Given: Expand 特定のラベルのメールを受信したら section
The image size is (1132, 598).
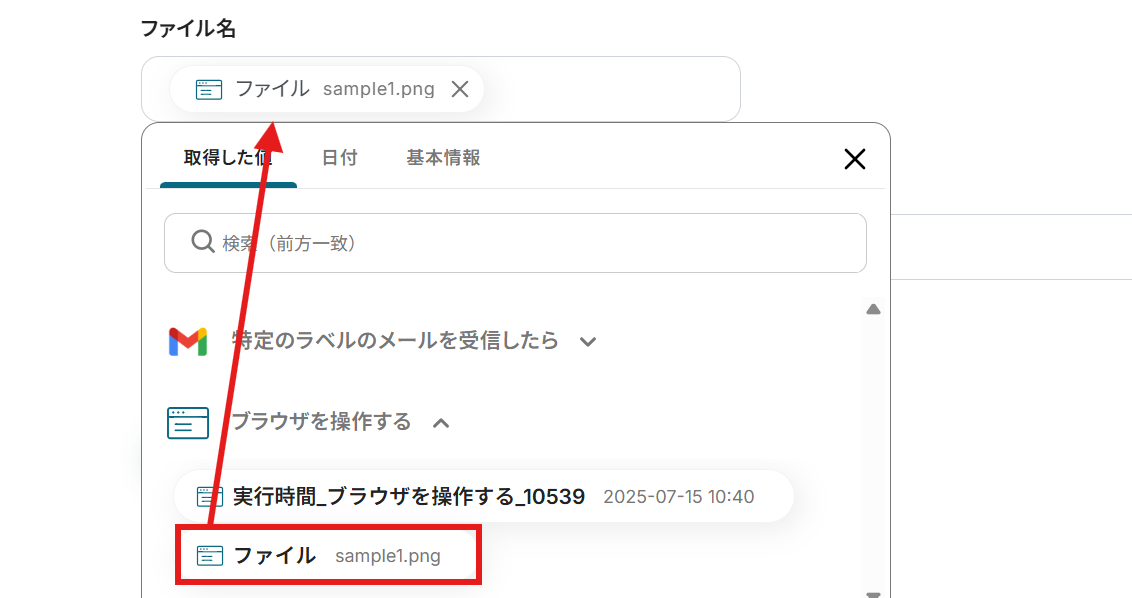Looking at the screenshot, I should pos(395,341).
